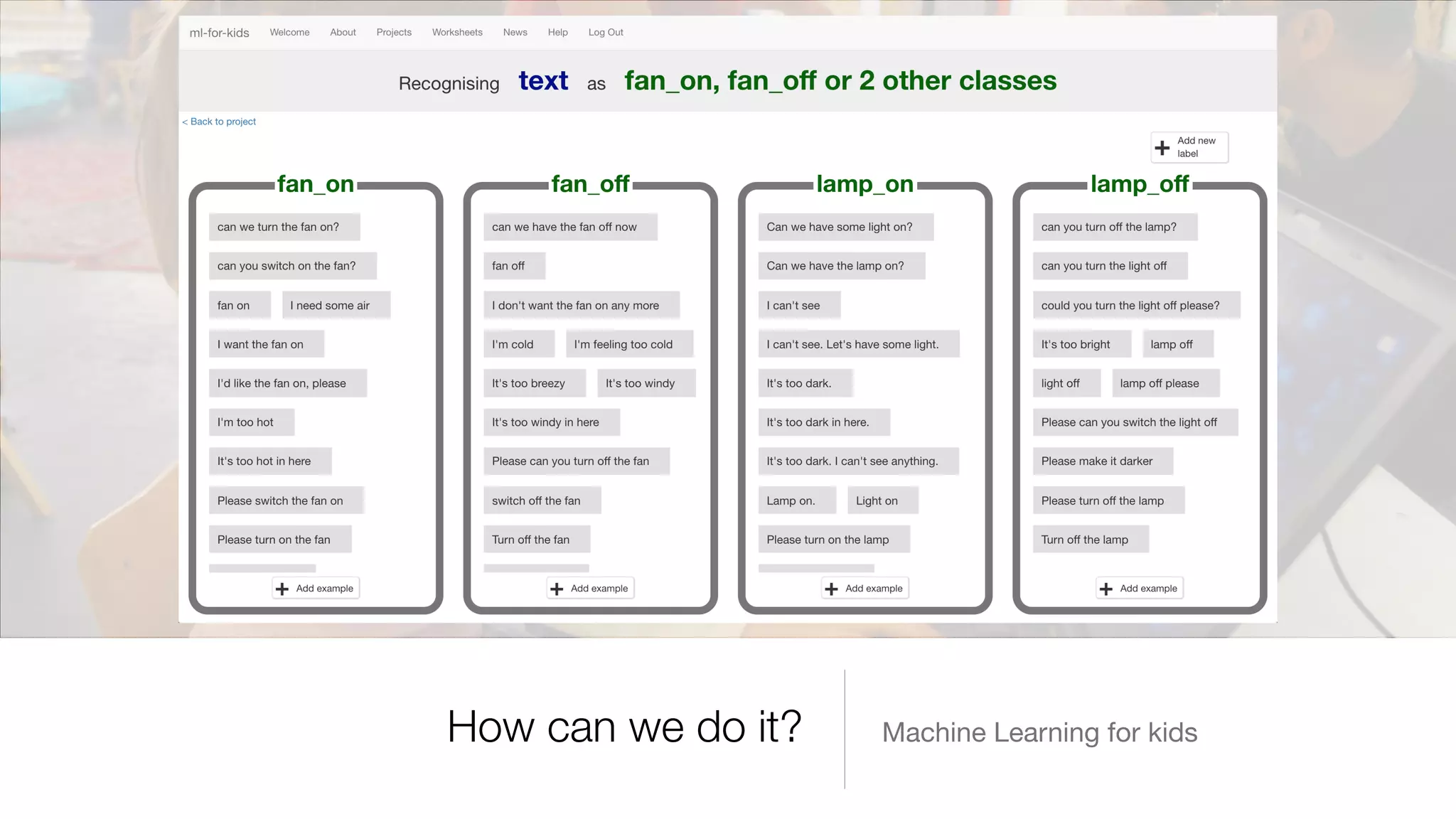Select the short 'I can't see' example
The image size is (1456, 819).
(x=800, y=305)
